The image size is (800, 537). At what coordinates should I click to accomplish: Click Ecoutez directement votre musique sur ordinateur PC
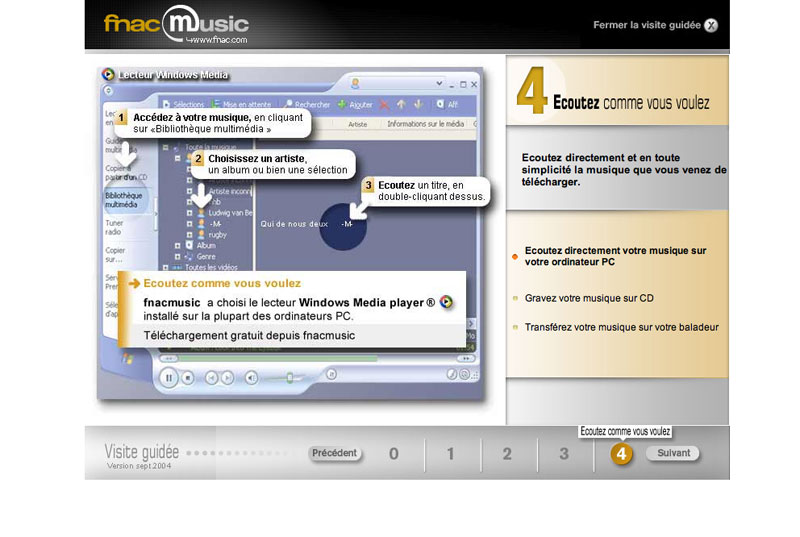pyautogui.click(x=615, y=256)
